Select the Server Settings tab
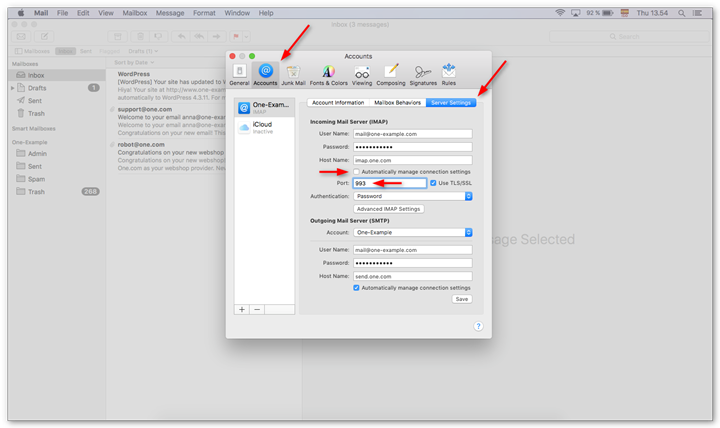Image resolution: width=720 pixels, height=428 pixels. [x=451, y=102]
